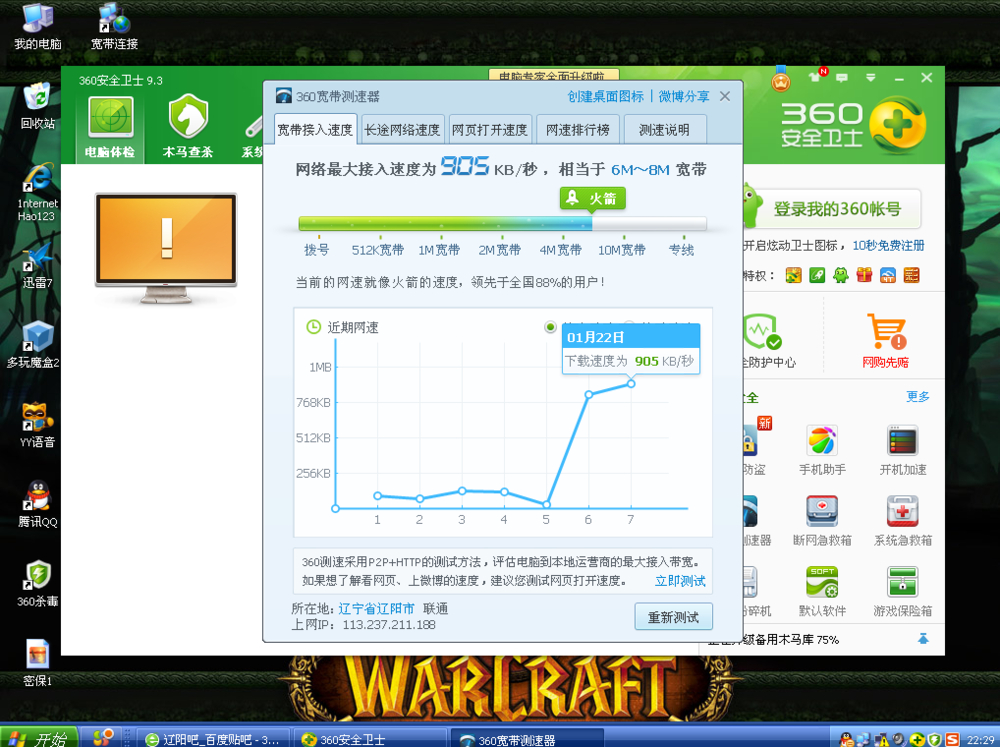Close the 360宽带测速器 dialog

pyautogui.click(x=725, y=96)
